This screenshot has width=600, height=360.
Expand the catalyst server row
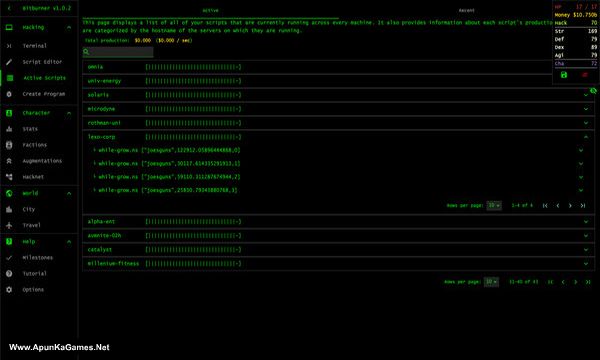[x=338, y=250]
